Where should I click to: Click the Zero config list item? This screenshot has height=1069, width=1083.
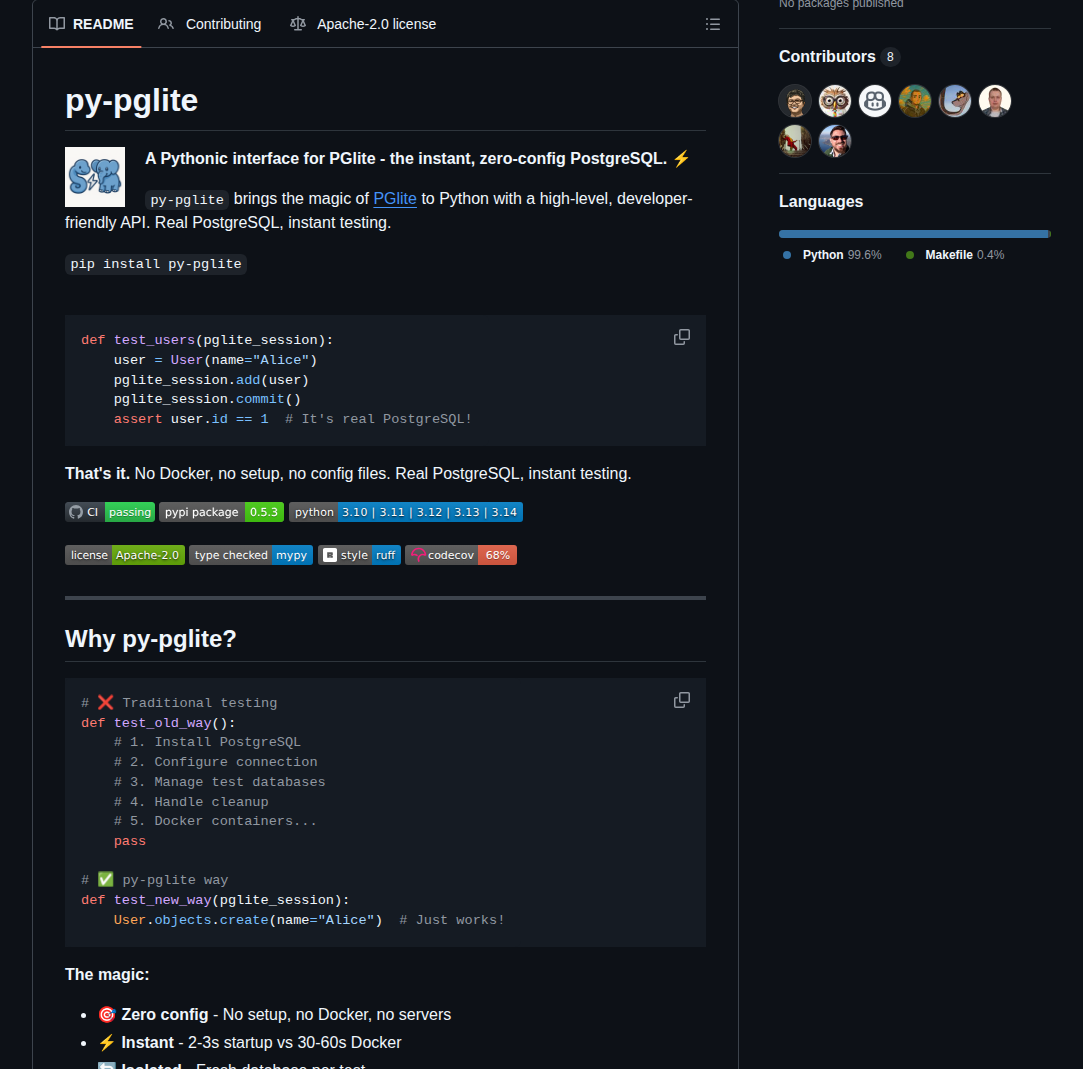(274, 1014)
